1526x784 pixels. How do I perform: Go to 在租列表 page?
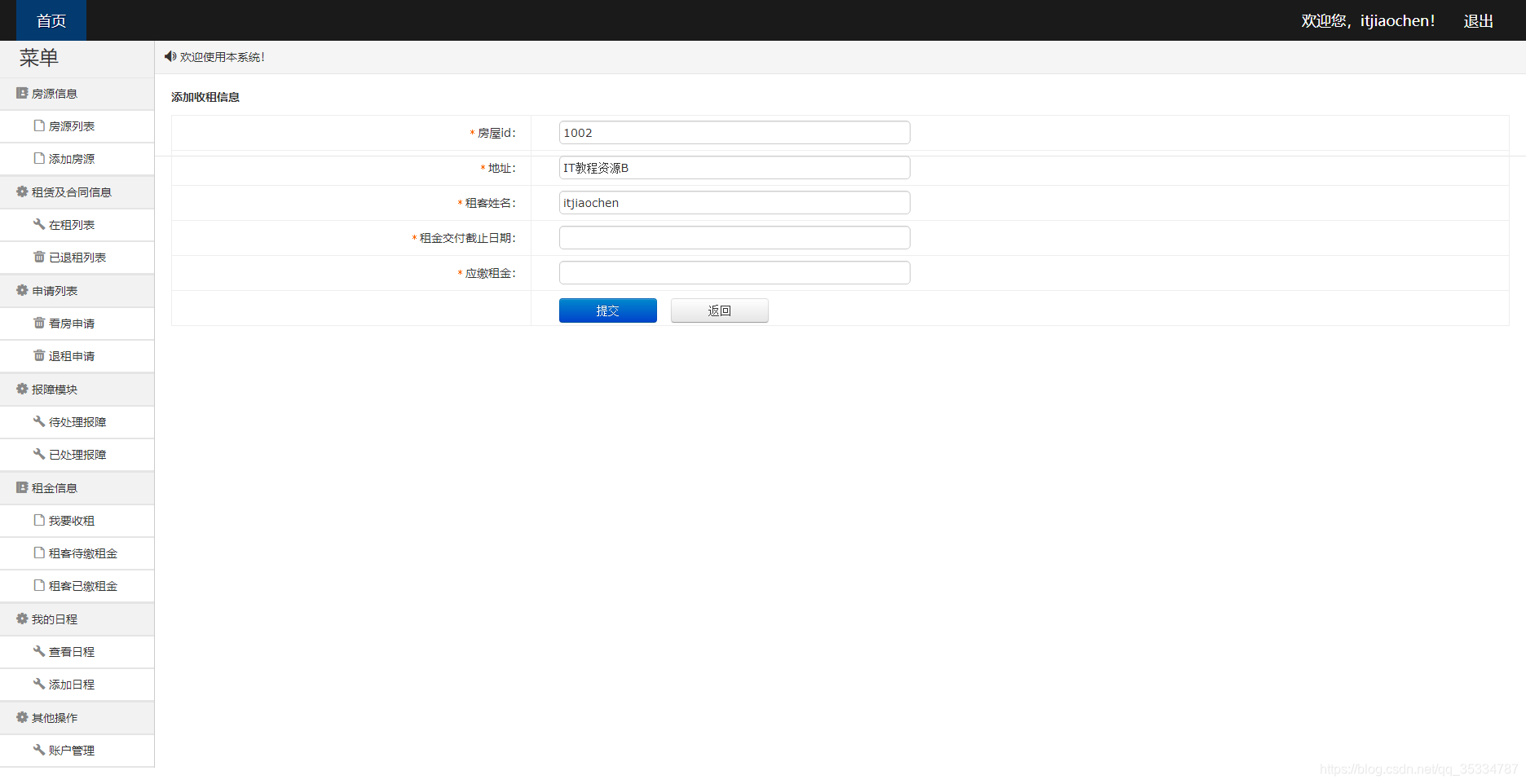[77, 225]
